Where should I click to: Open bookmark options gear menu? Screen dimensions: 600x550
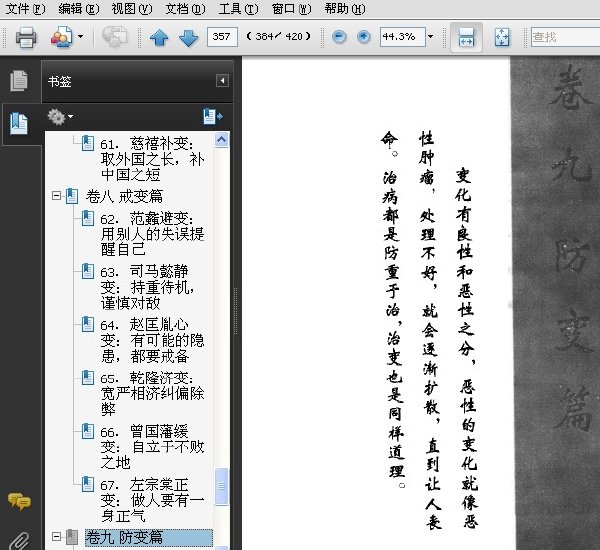[60, 117]
